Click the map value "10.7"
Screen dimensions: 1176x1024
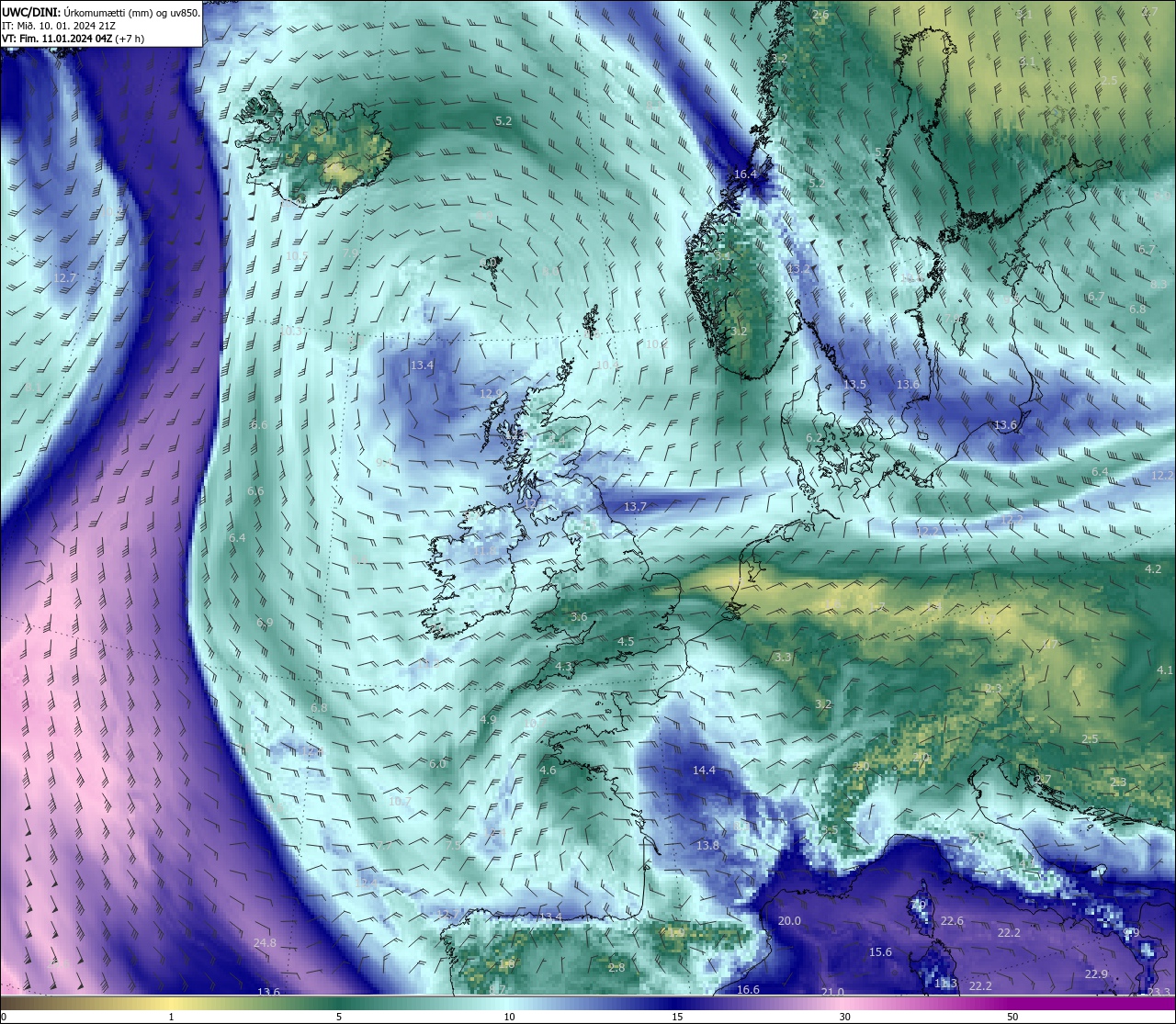click(x=400, y=801)
